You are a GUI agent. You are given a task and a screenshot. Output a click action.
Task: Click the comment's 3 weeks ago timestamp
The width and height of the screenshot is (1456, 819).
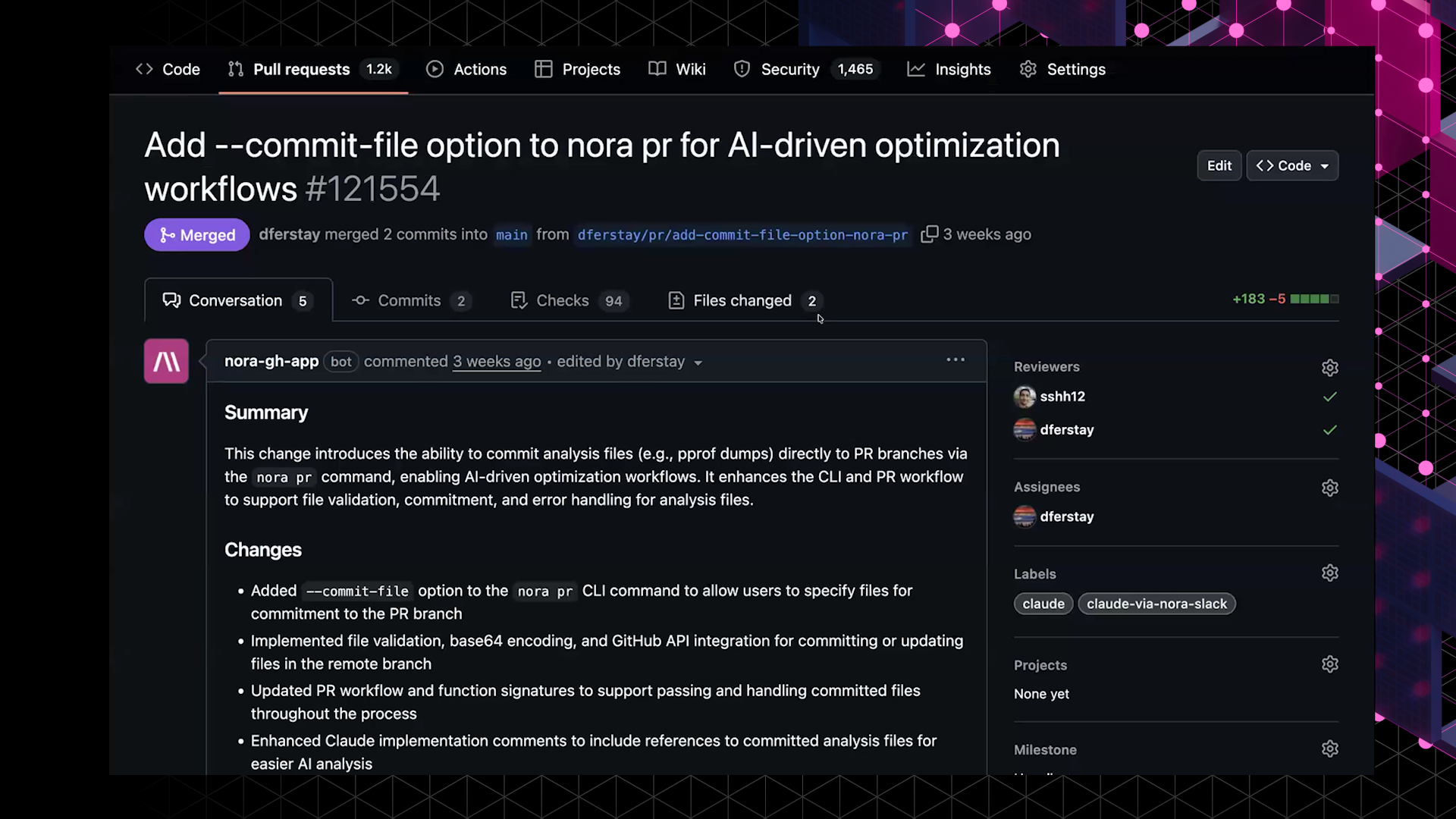pos(497,362)
